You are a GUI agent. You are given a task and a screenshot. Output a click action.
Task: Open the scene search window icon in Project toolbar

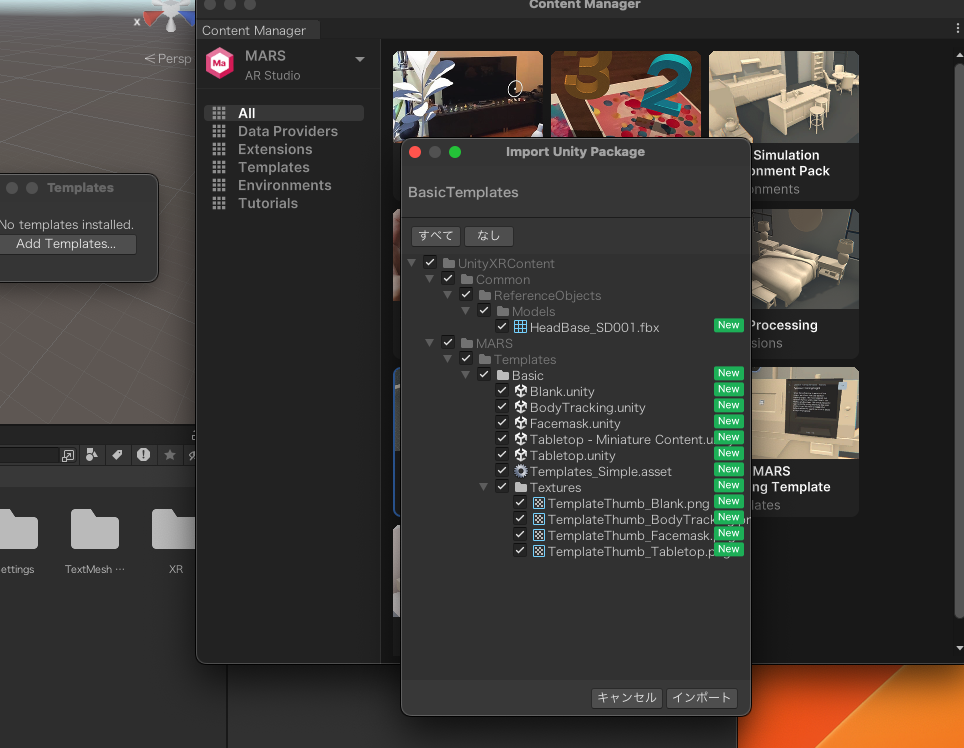coord(68,455)
